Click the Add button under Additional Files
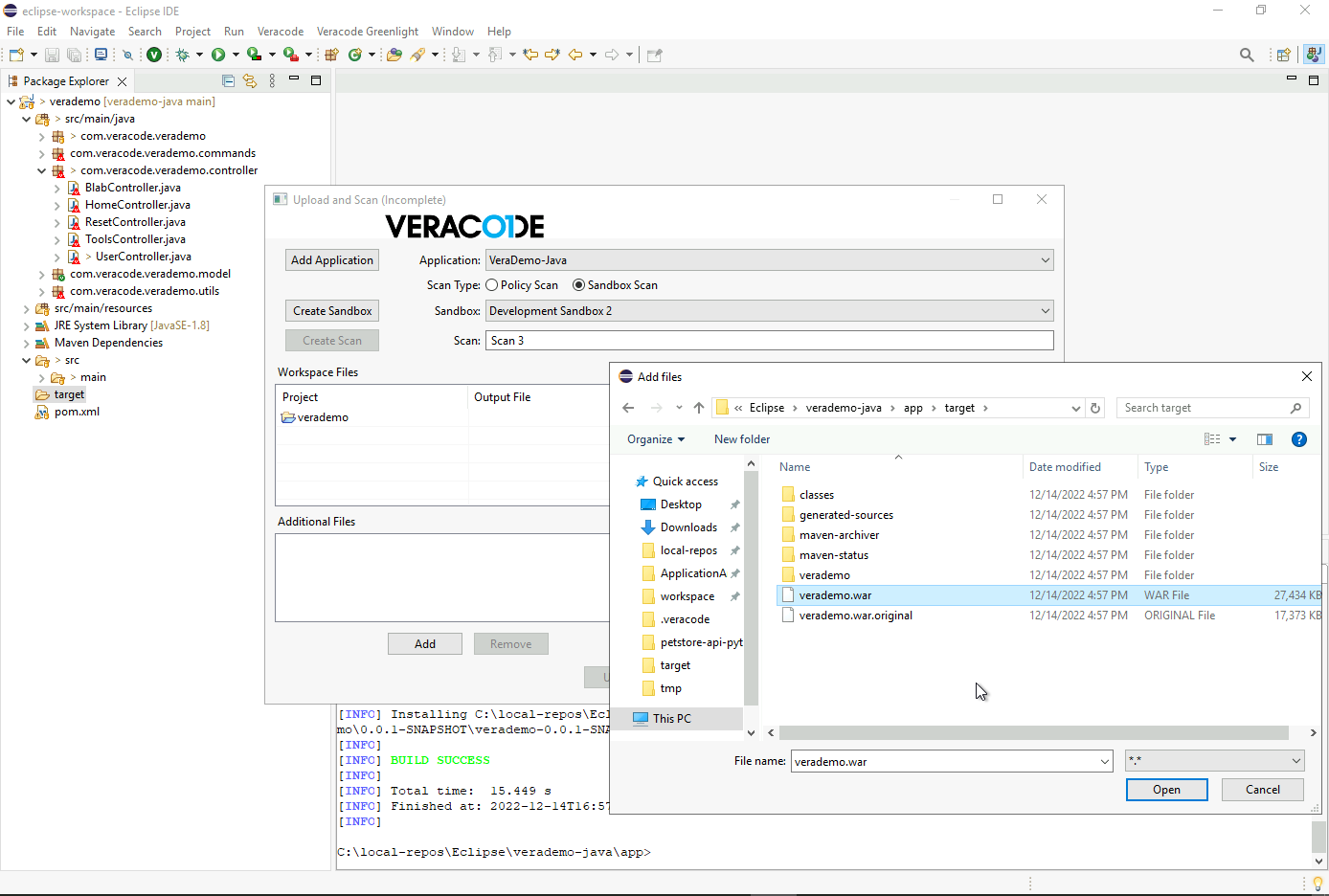This screenshot has width=1329, height=896. point(425,644)
